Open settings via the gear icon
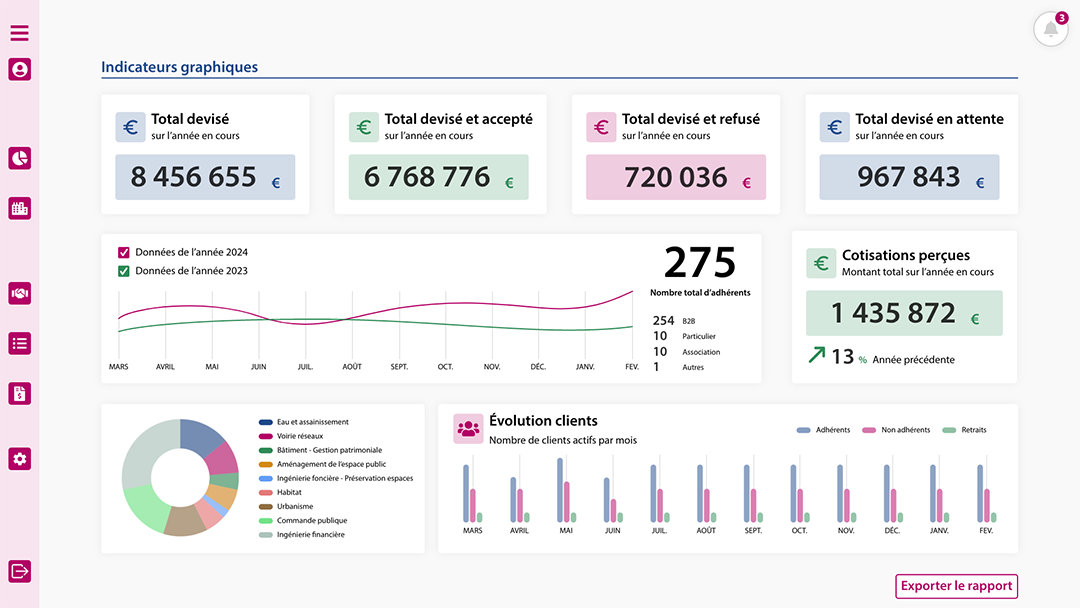This screenshot has width=1080, height=608. point(19,458)
